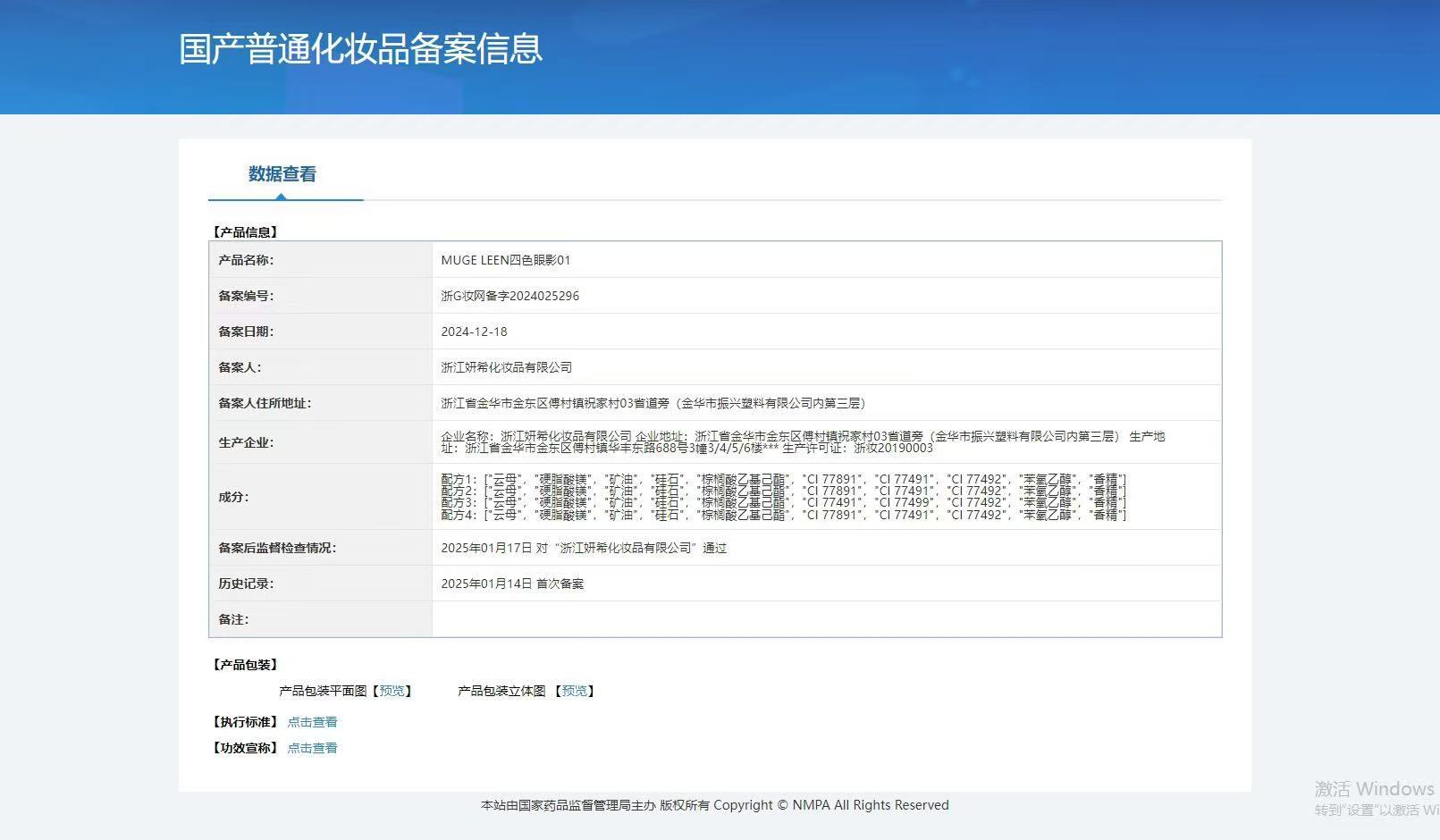Select 浙江妍希化妆品有限公司 in the 备案人 row

coord(507,367)
